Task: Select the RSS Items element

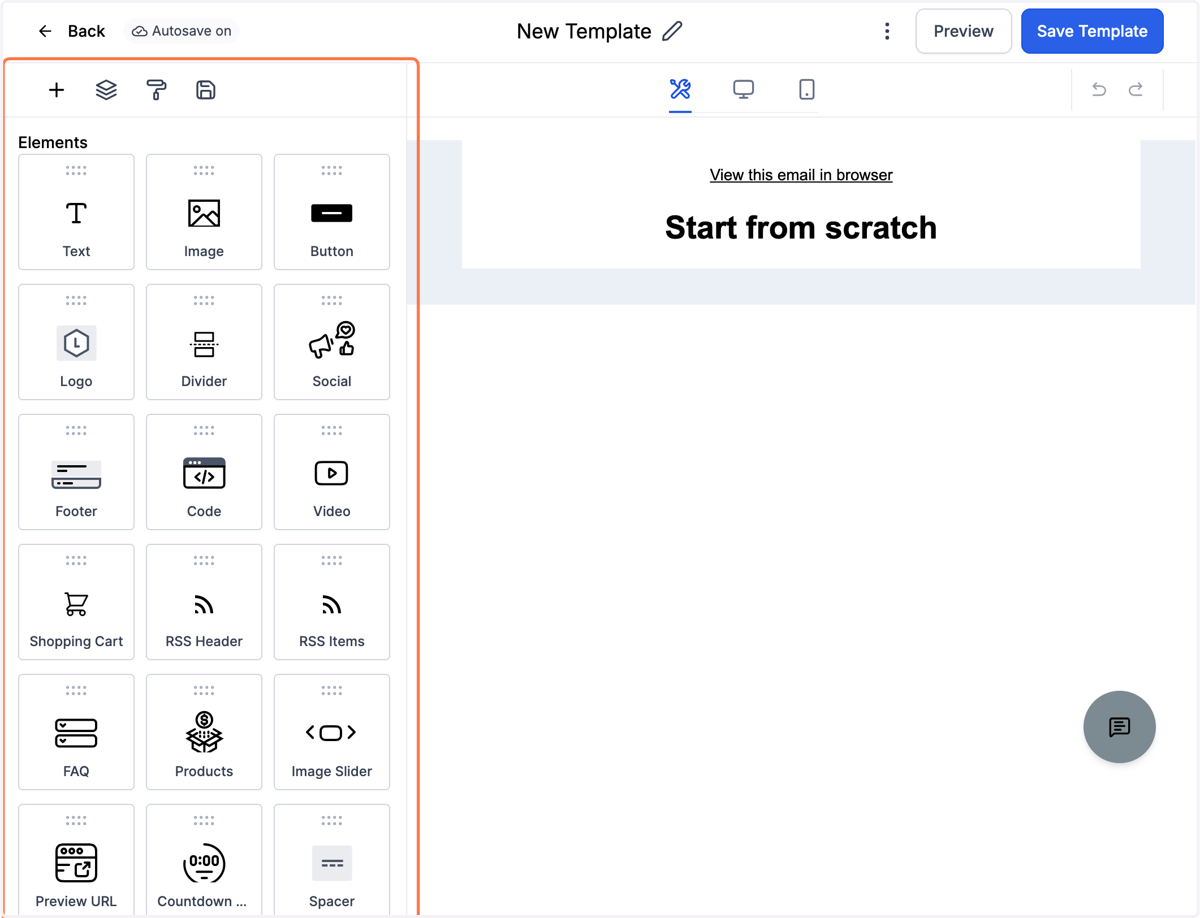Action: point(332,602)
